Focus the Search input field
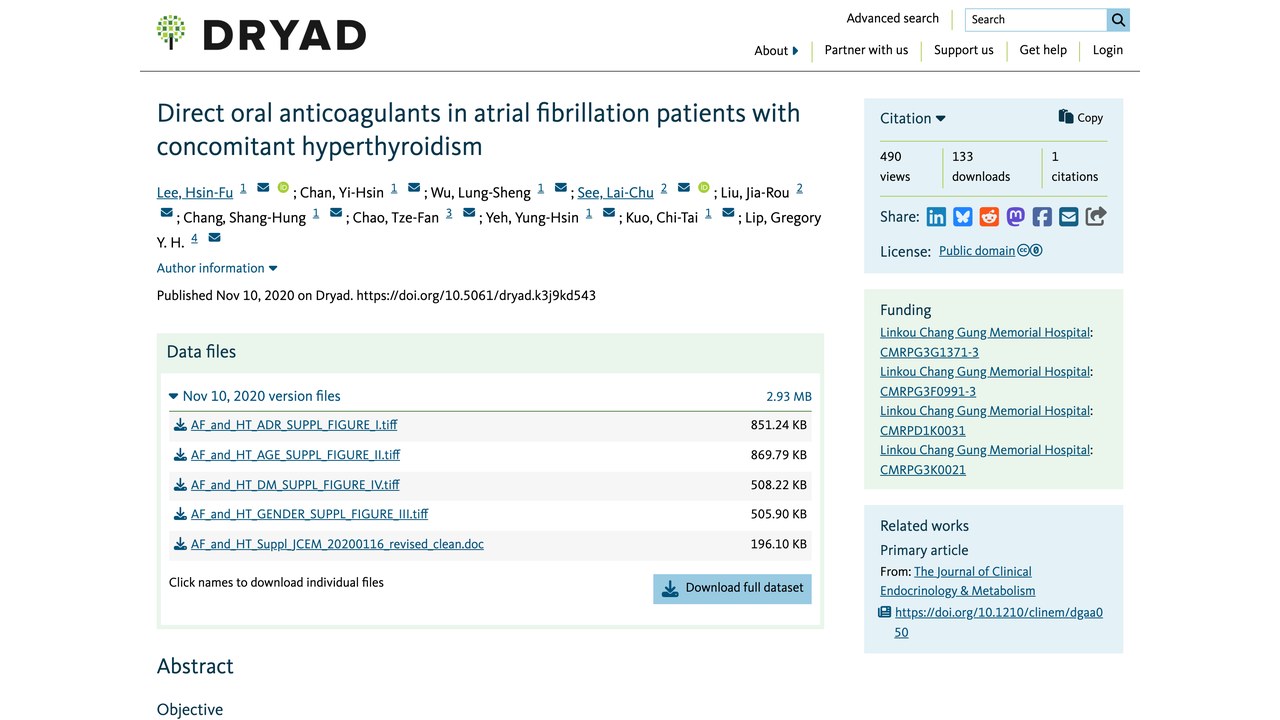The width and height of the screenshot is (1280, 720). (x=1036, y=19)
